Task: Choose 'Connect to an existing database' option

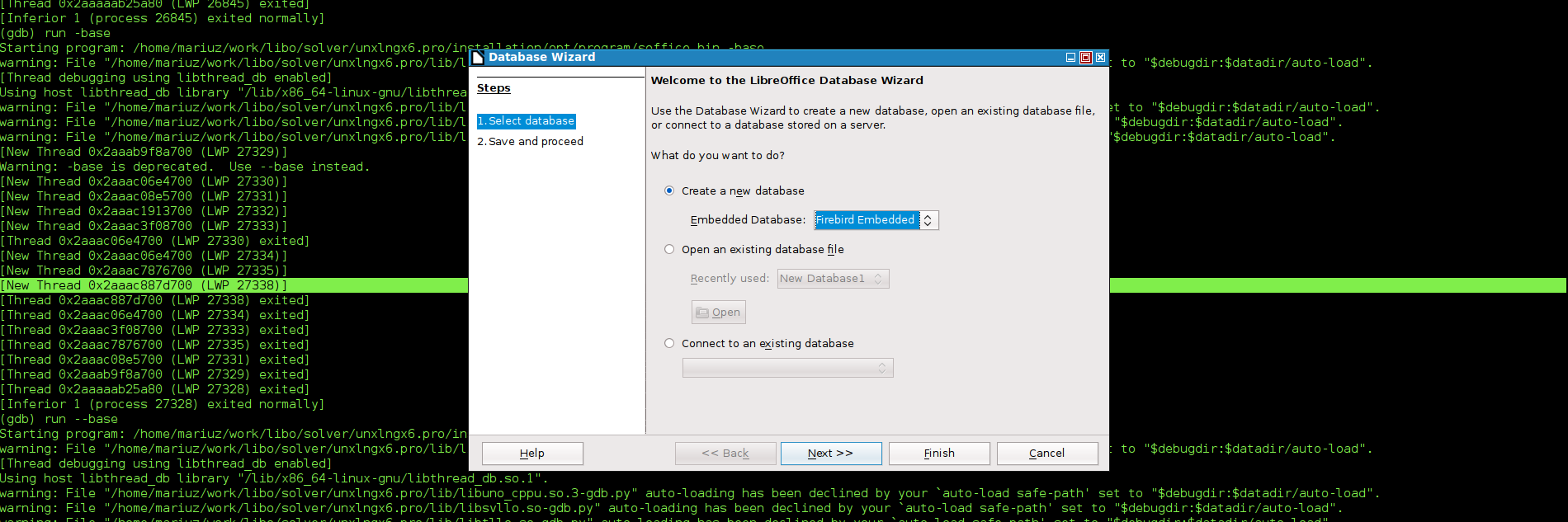Action: [669, 343]
